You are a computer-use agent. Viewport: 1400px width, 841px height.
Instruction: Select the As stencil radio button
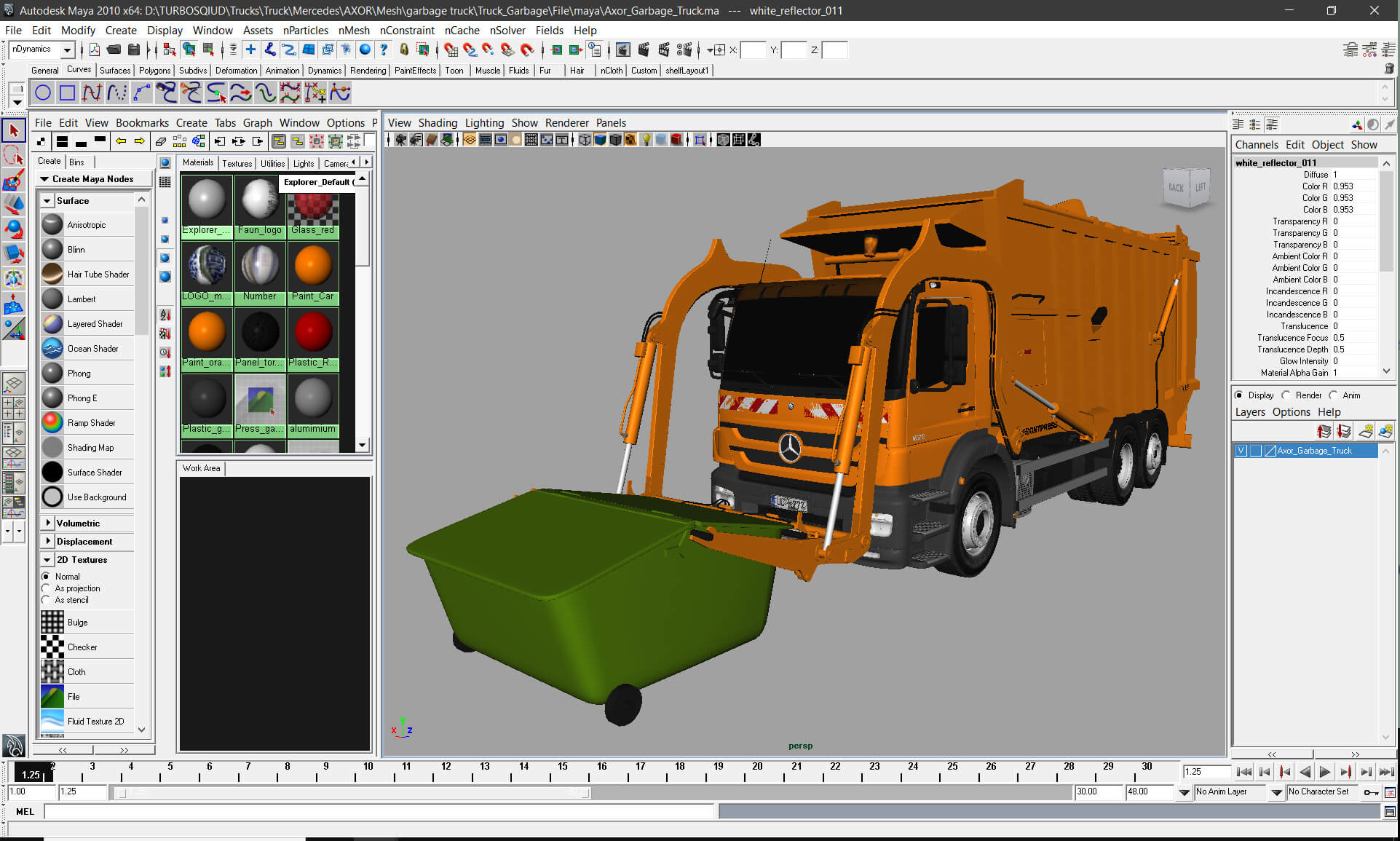pos(46,600)
